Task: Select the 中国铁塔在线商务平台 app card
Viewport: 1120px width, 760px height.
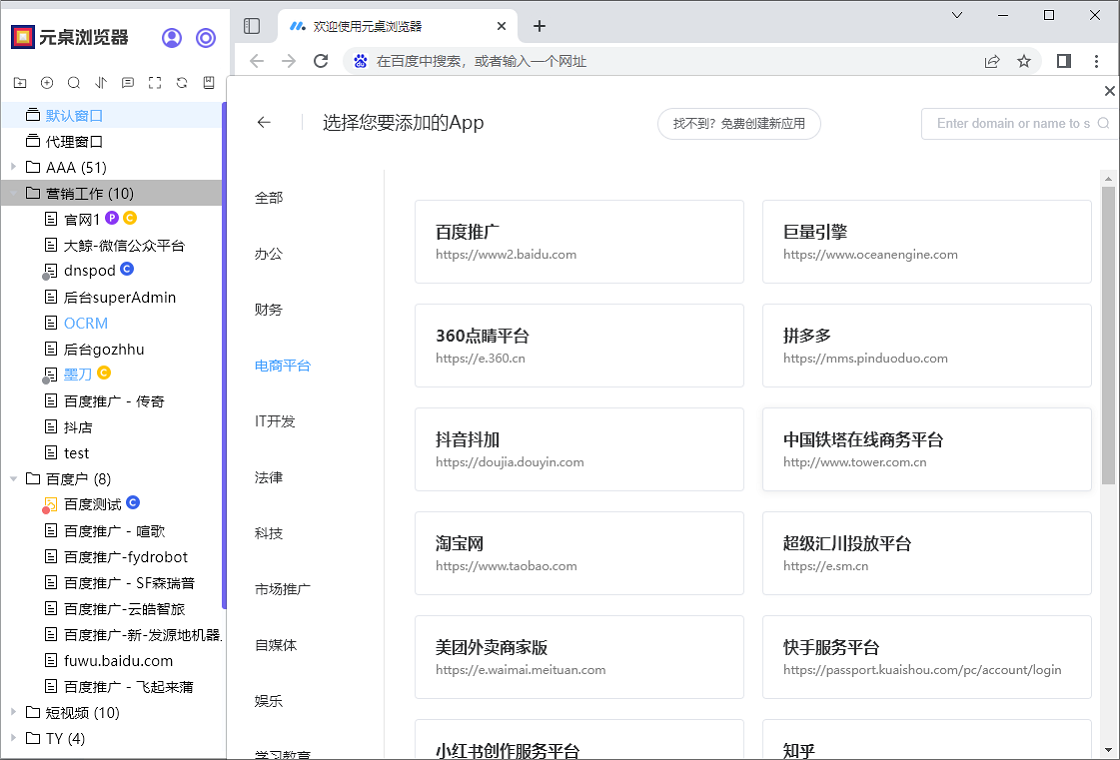Action: [927, 450]
